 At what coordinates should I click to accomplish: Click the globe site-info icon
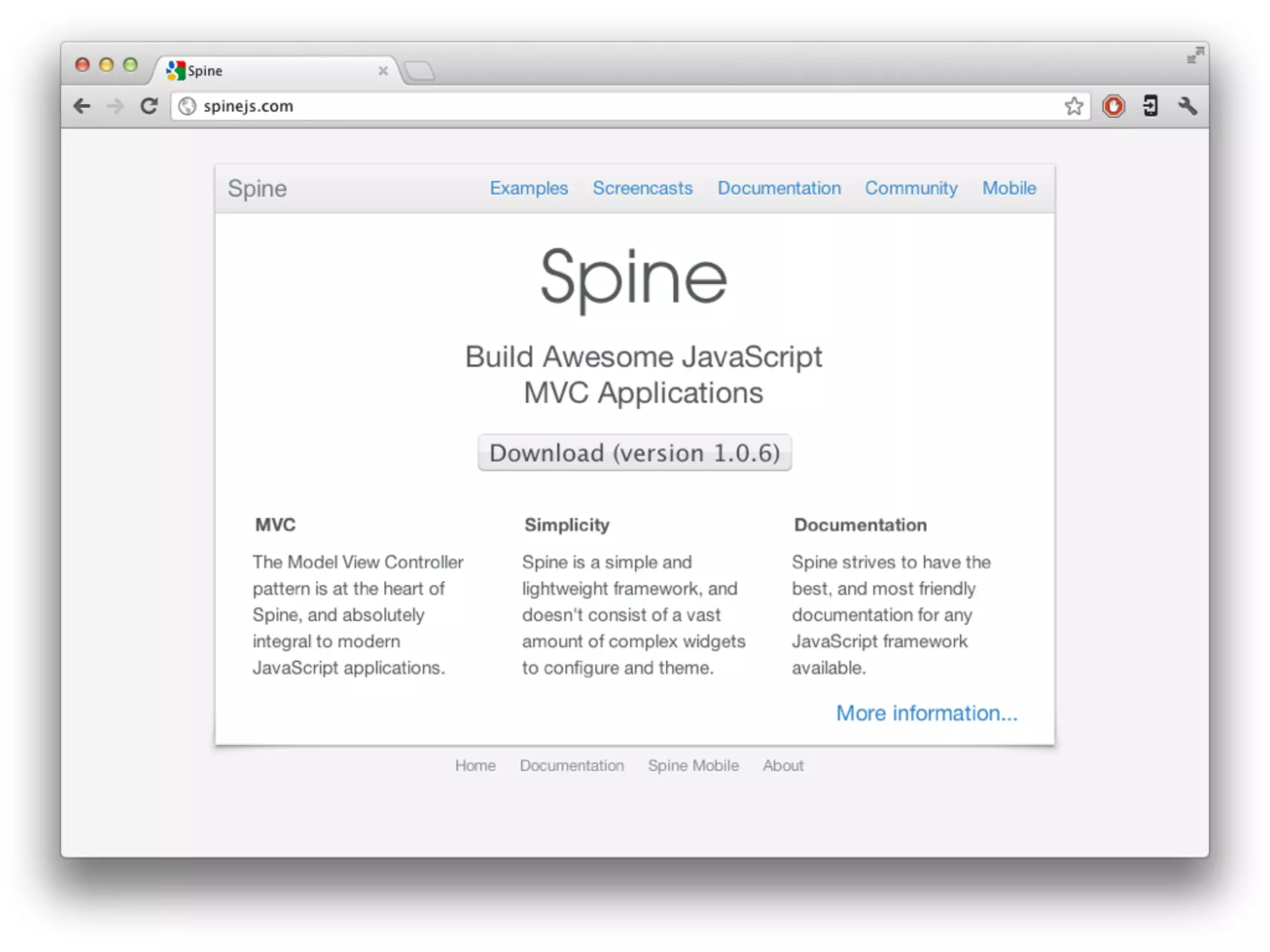187,106
